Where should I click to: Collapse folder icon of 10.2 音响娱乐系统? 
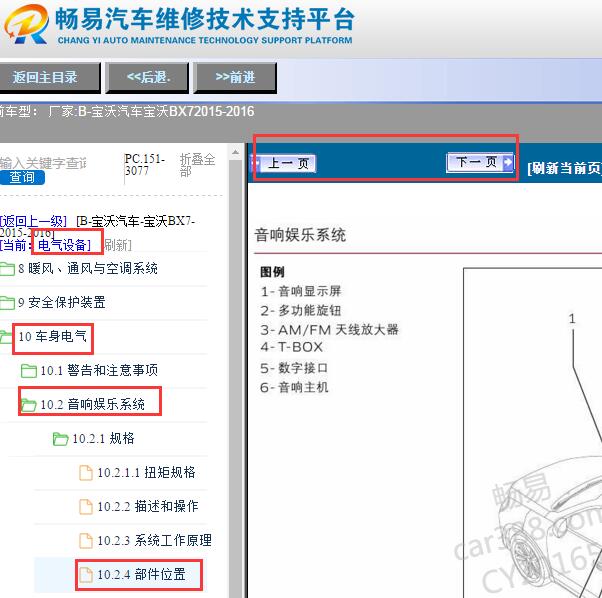pyautogui.click(x=29, y=405)
